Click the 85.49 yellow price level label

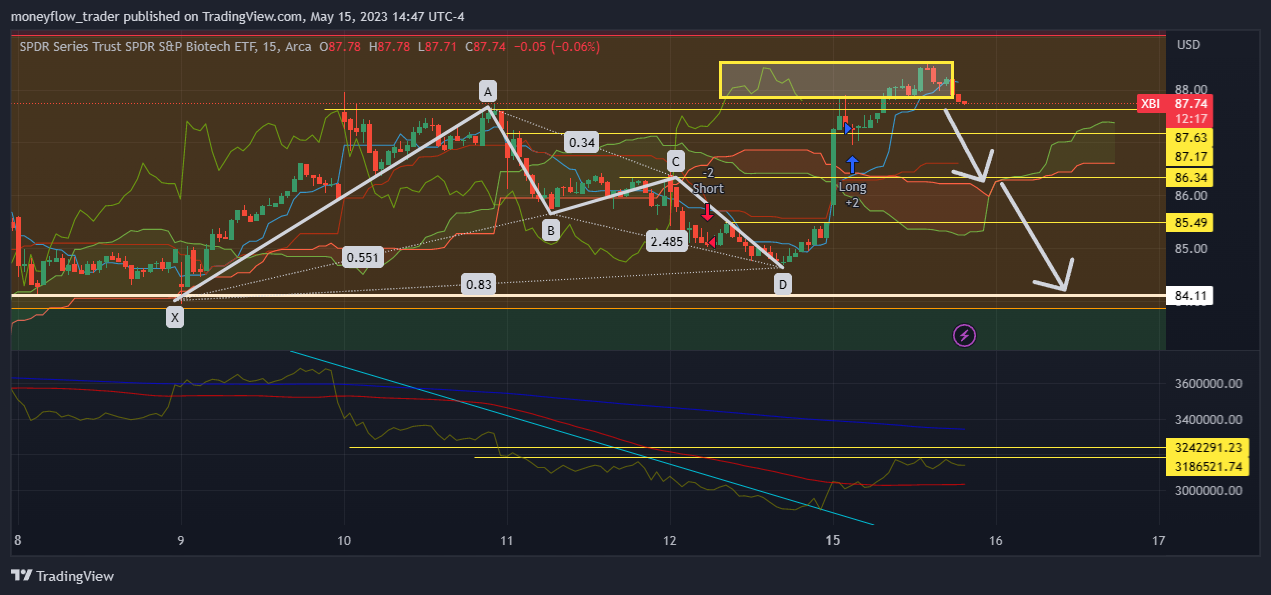[1190, 222]
